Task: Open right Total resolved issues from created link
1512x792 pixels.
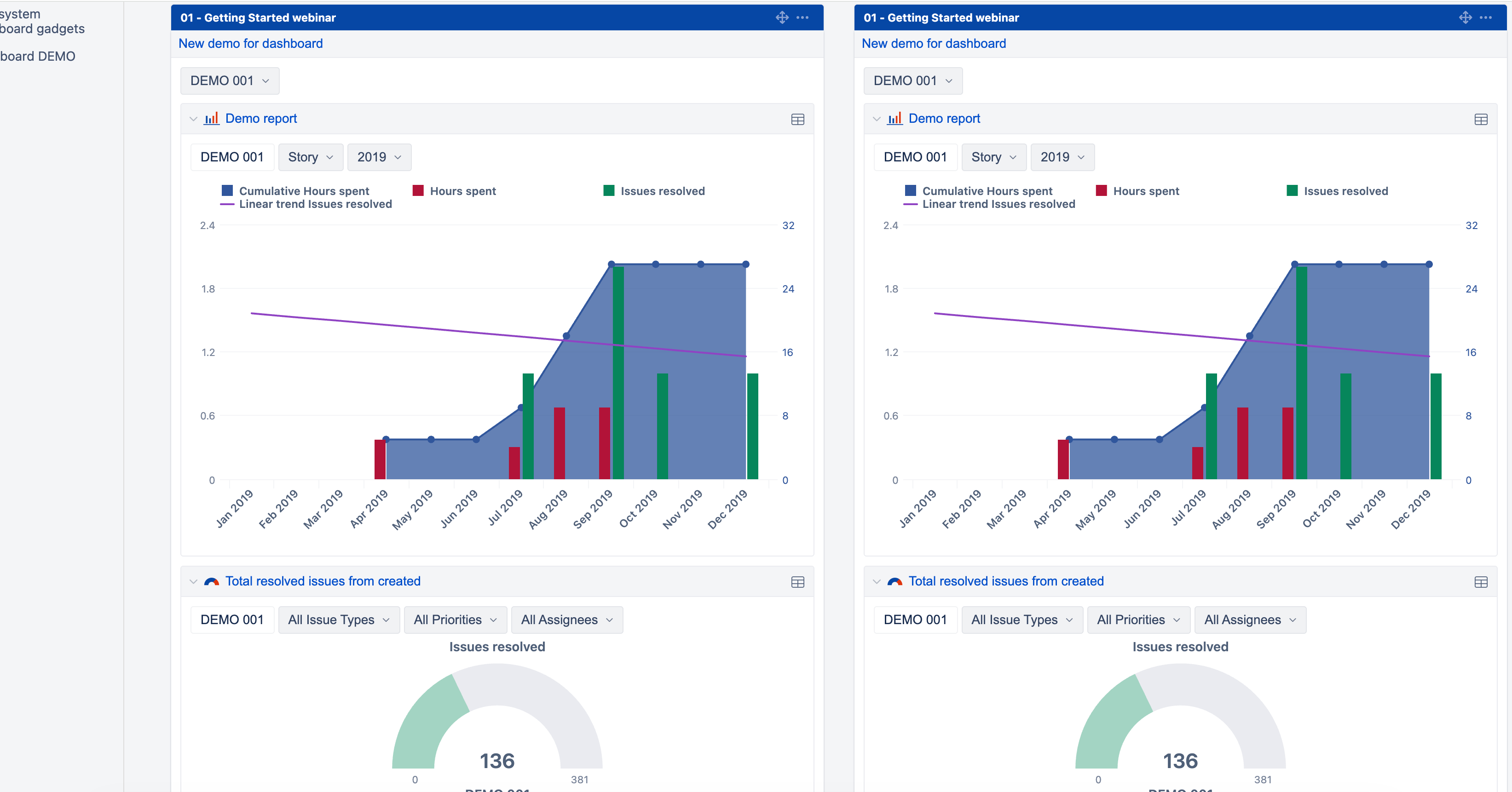Action: (x=1005, y=581)
